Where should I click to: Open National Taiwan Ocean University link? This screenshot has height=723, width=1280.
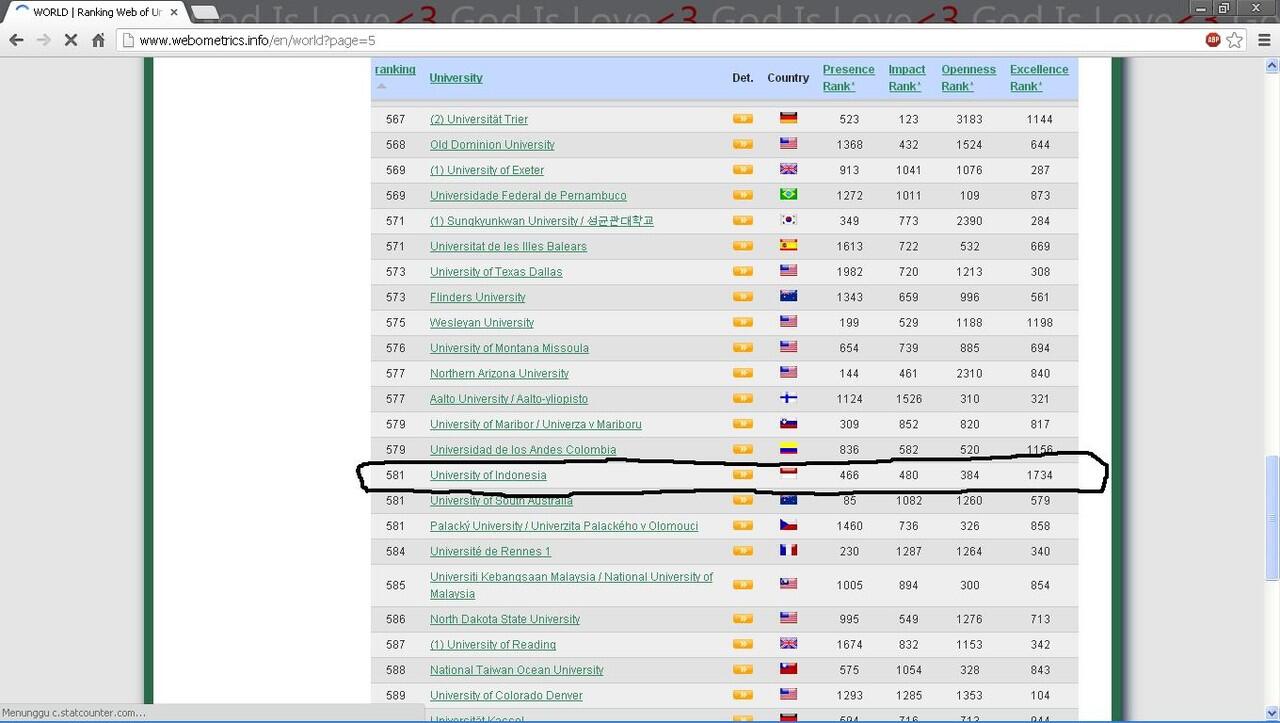coord(517,670)
